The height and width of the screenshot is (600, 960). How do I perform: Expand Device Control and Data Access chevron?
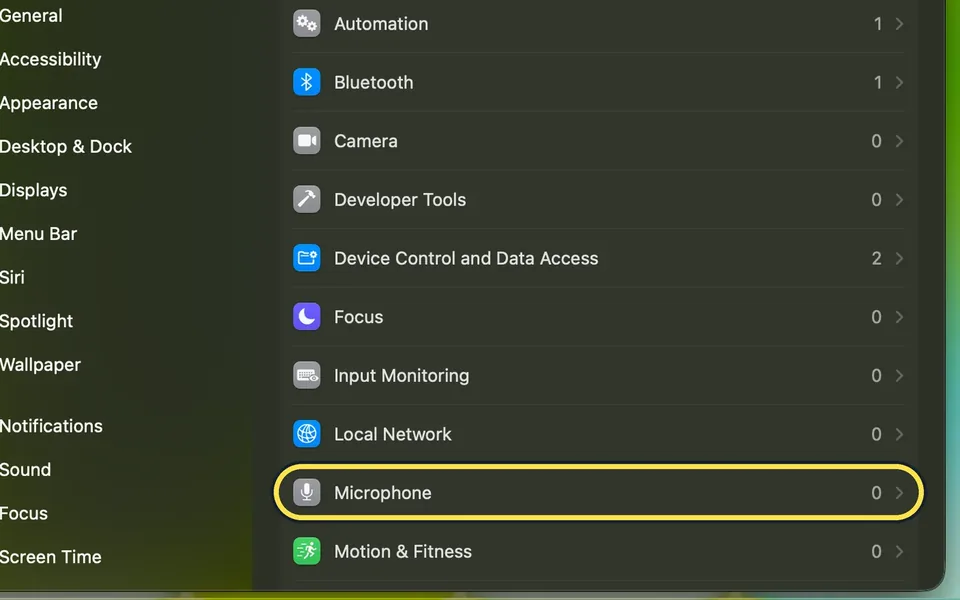point(899,258)
